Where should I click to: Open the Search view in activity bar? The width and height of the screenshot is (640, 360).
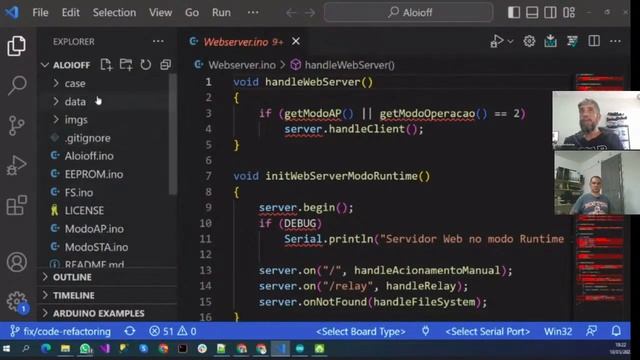pyautogui.click(x=17, y=85)
